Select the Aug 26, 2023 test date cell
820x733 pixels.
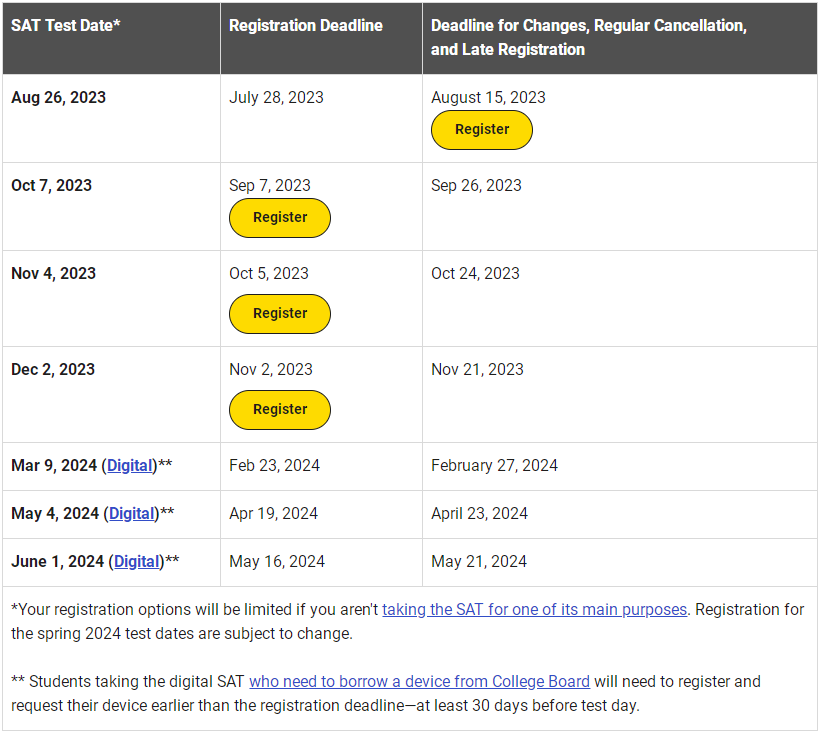point(111,118)
